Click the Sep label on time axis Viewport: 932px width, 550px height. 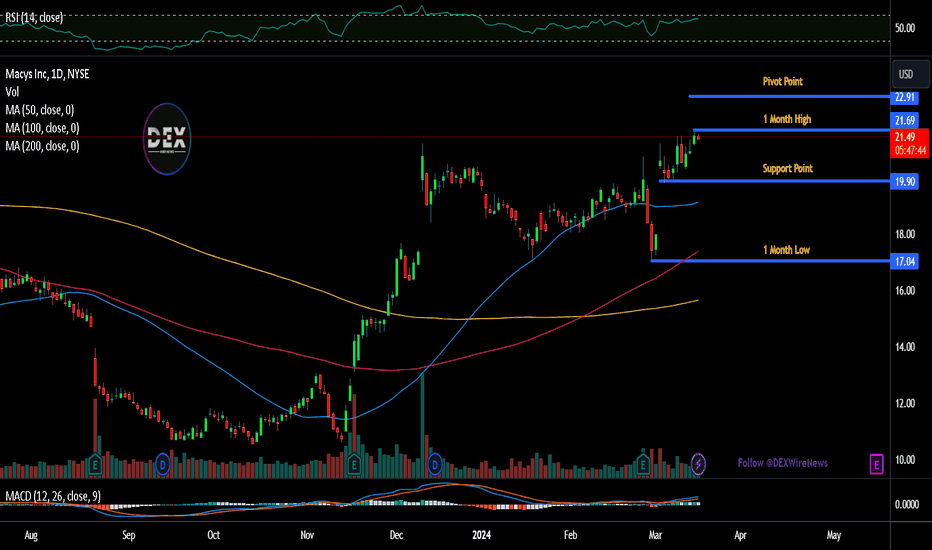pyautogui.click(x=128, y=535)
